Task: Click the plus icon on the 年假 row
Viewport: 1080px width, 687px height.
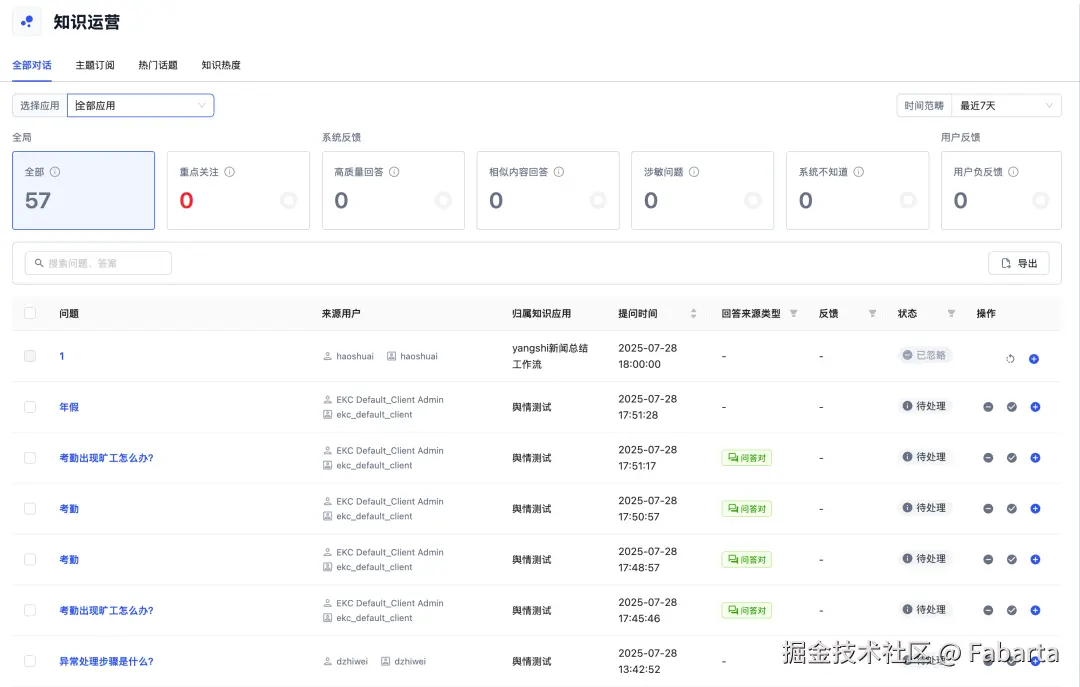Action: [1035, 406]
